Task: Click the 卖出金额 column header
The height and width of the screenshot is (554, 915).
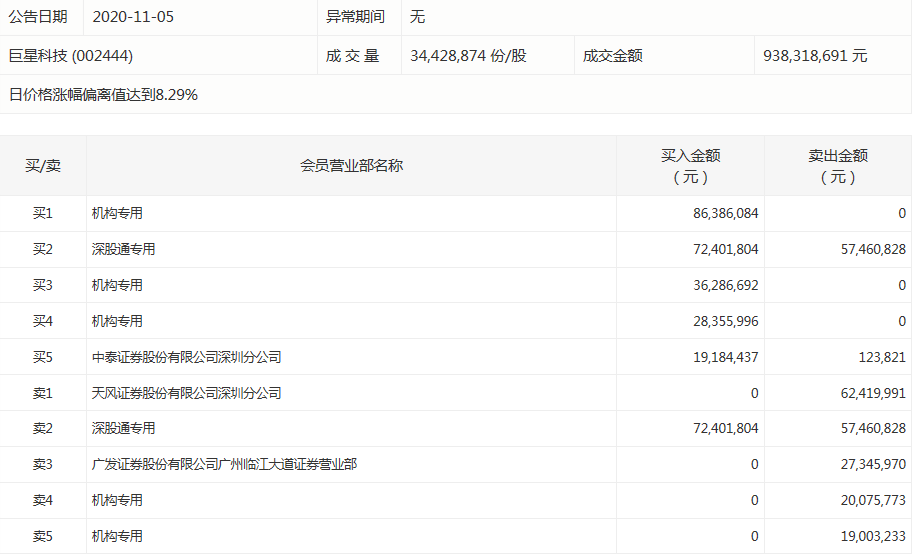Action: 837,166
